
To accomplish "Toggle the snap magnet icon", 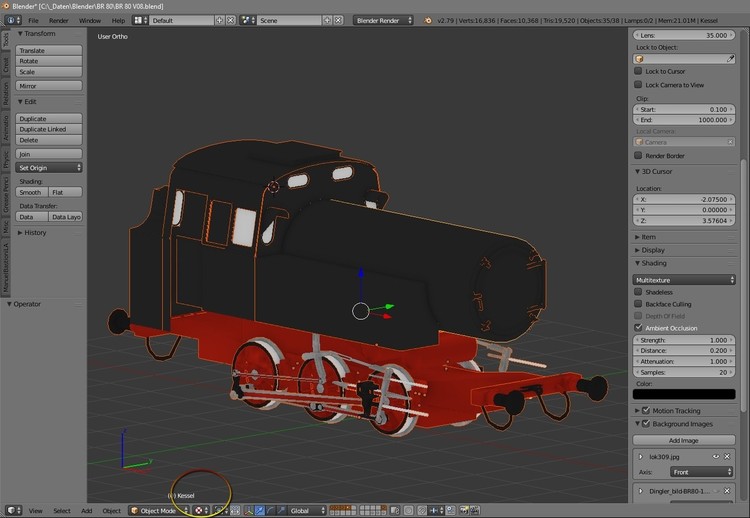I will (x=422, y=510).
